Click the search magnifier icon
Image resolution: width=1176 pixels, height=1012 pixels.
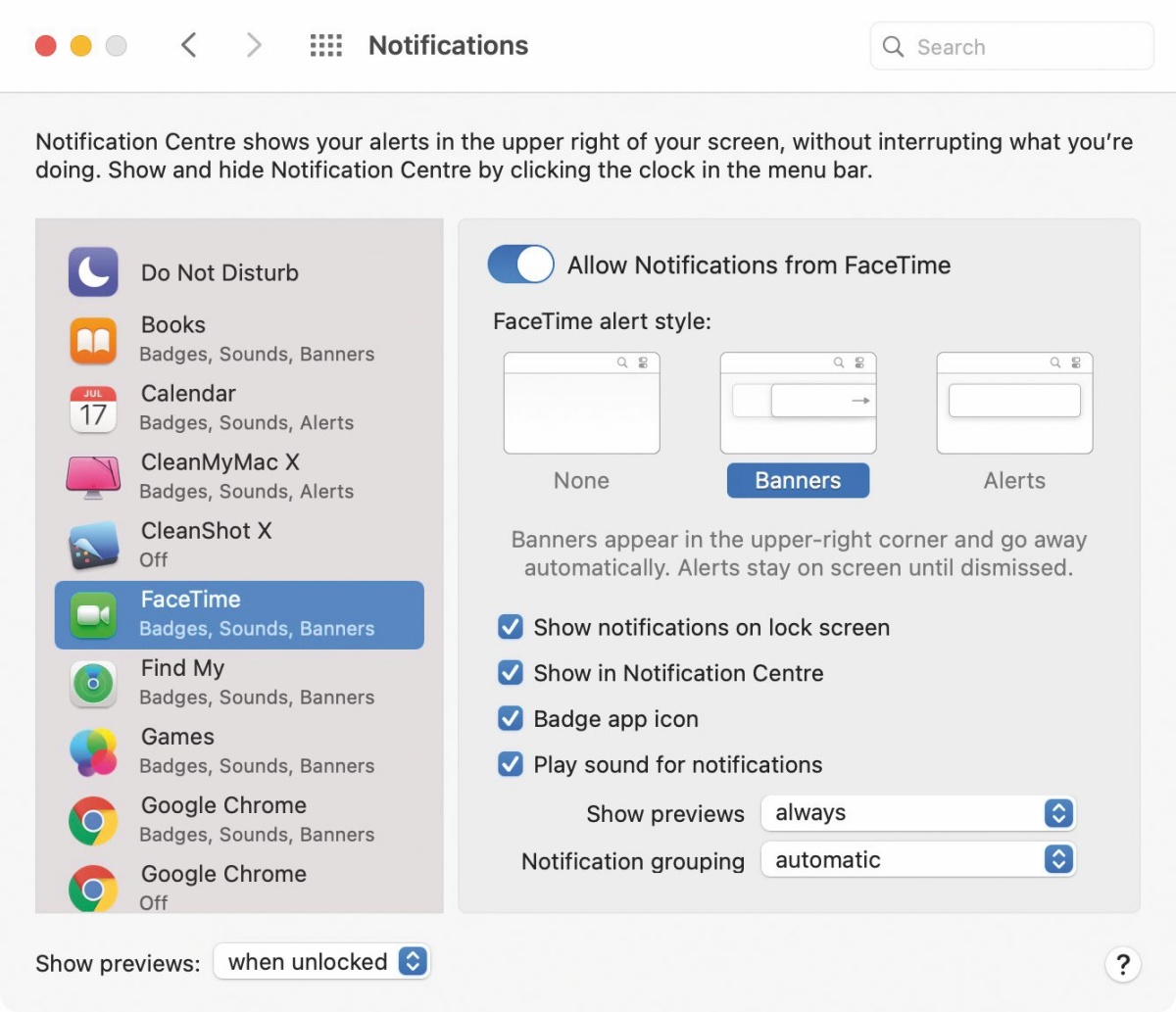click(x=893, y=46)
